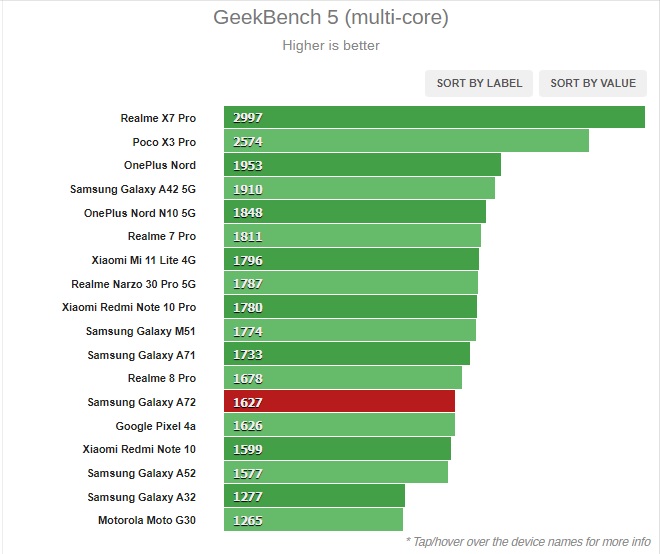660x554 pixels.
Task: Tap the OnePlus Nord N10 5G name
Action: [x=140, y=213]
